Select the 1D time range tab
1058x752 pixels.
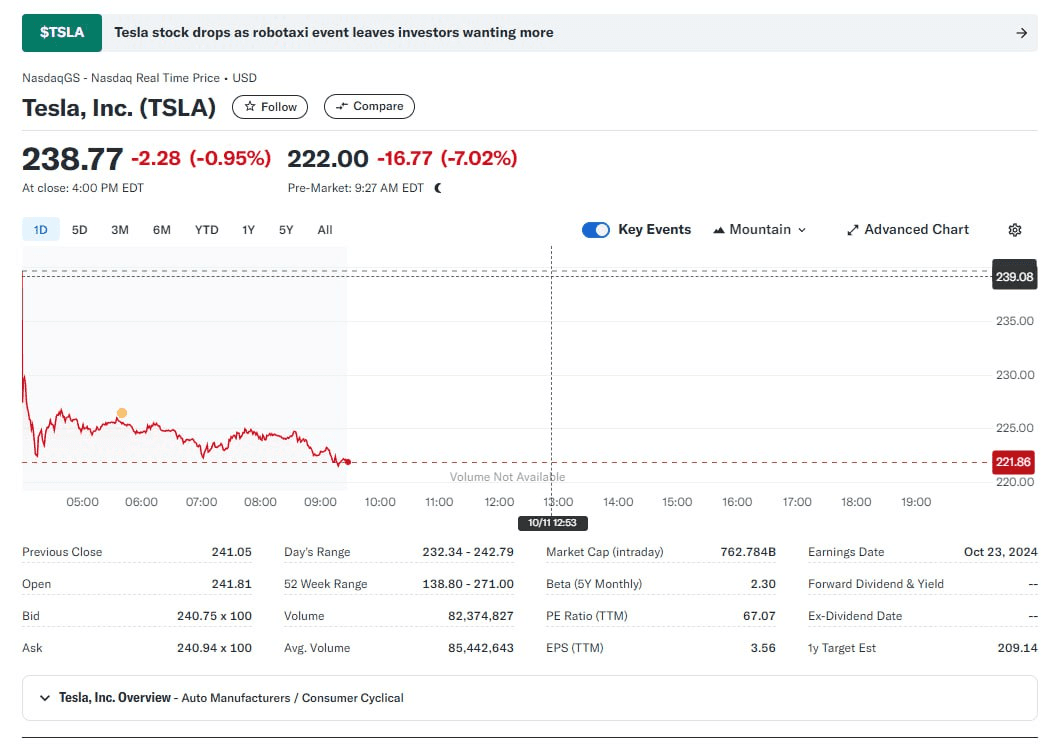pos(41,230)
